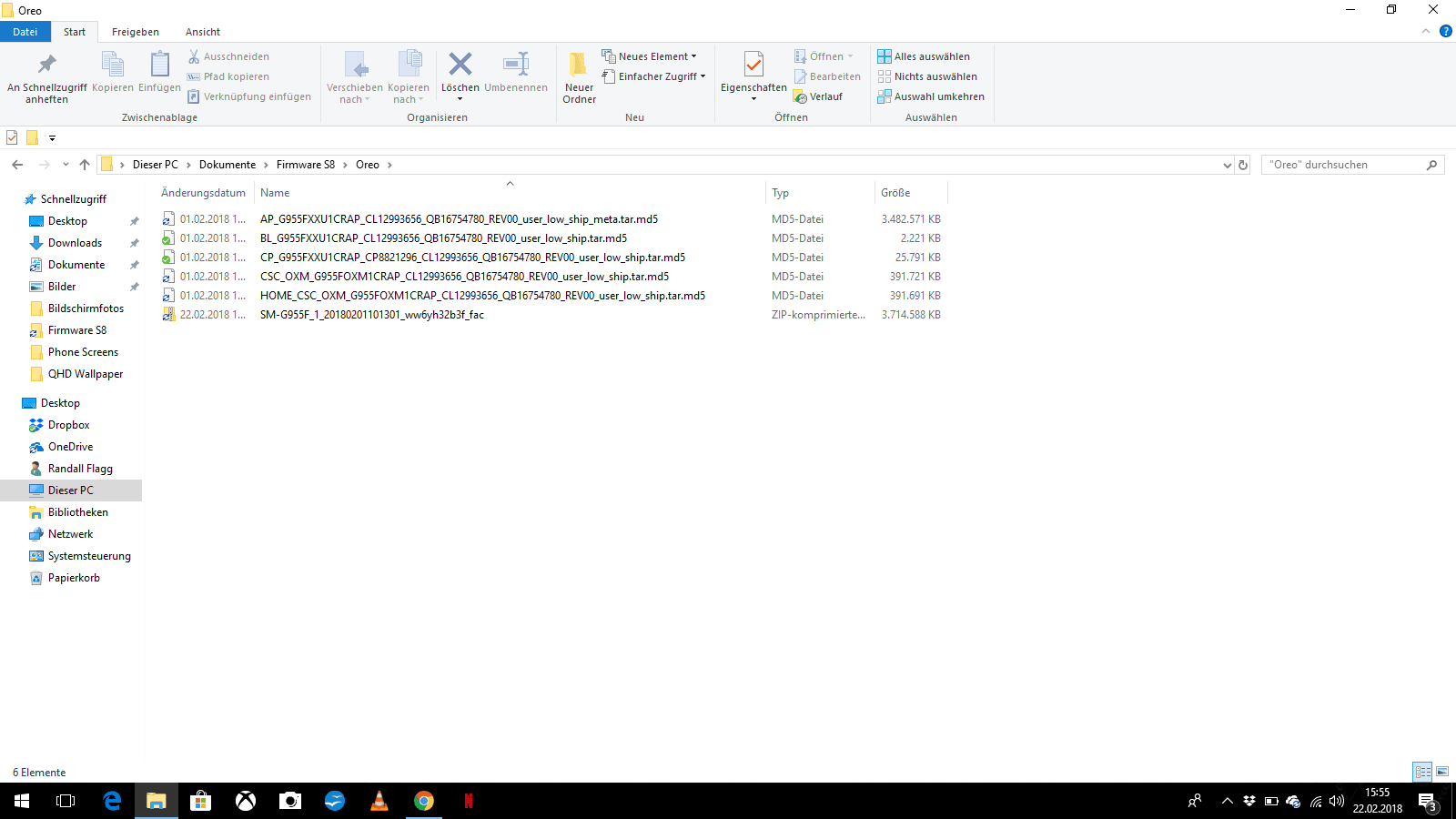Customize Quick Access Toolbar dropdown arrow
This screenshot has height=819, width=1456.
click(52, 138)
